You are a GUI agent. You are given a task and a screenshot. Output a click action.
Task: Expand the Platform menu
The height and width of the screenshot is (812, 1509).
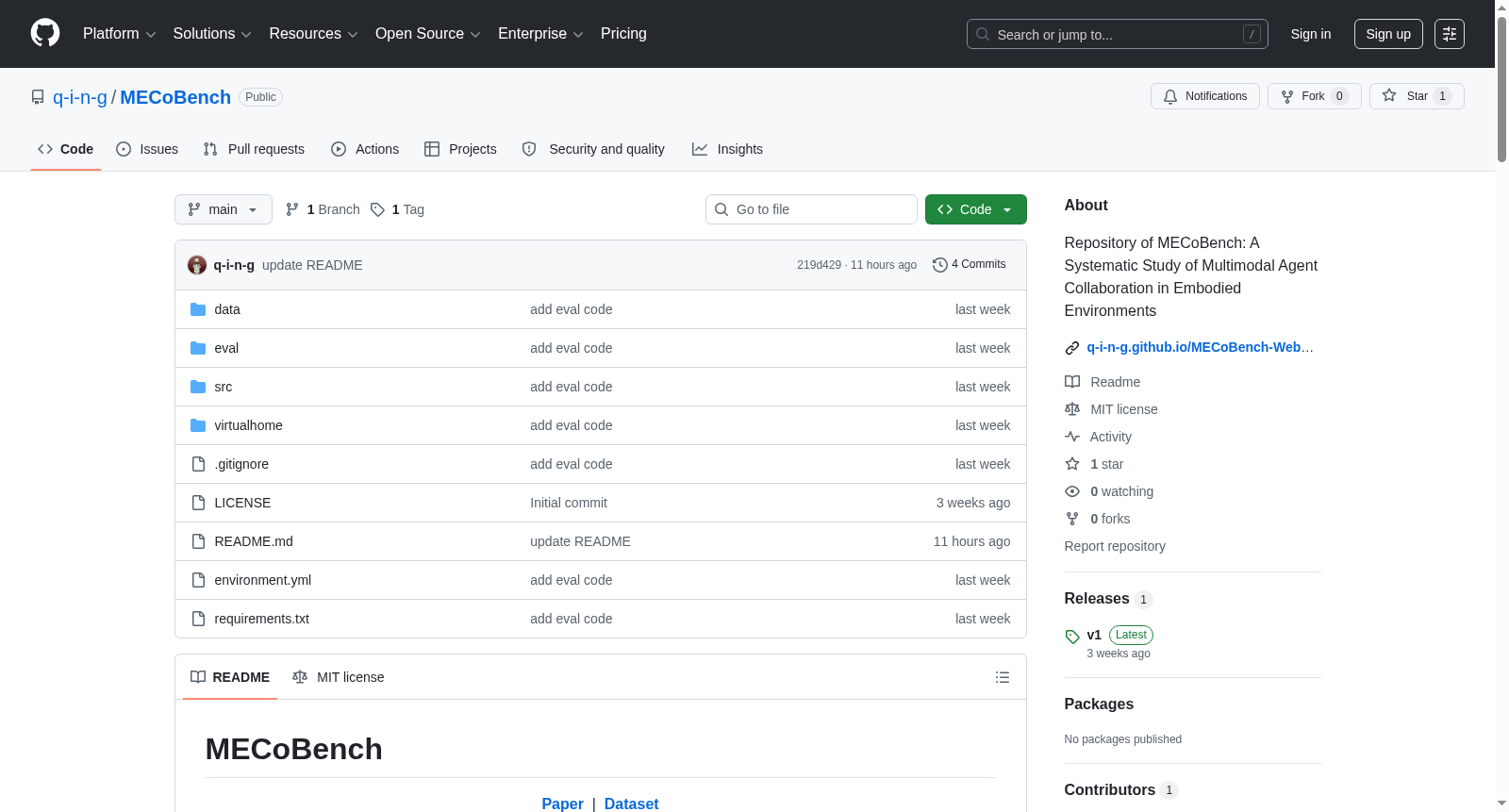point(119,34)
